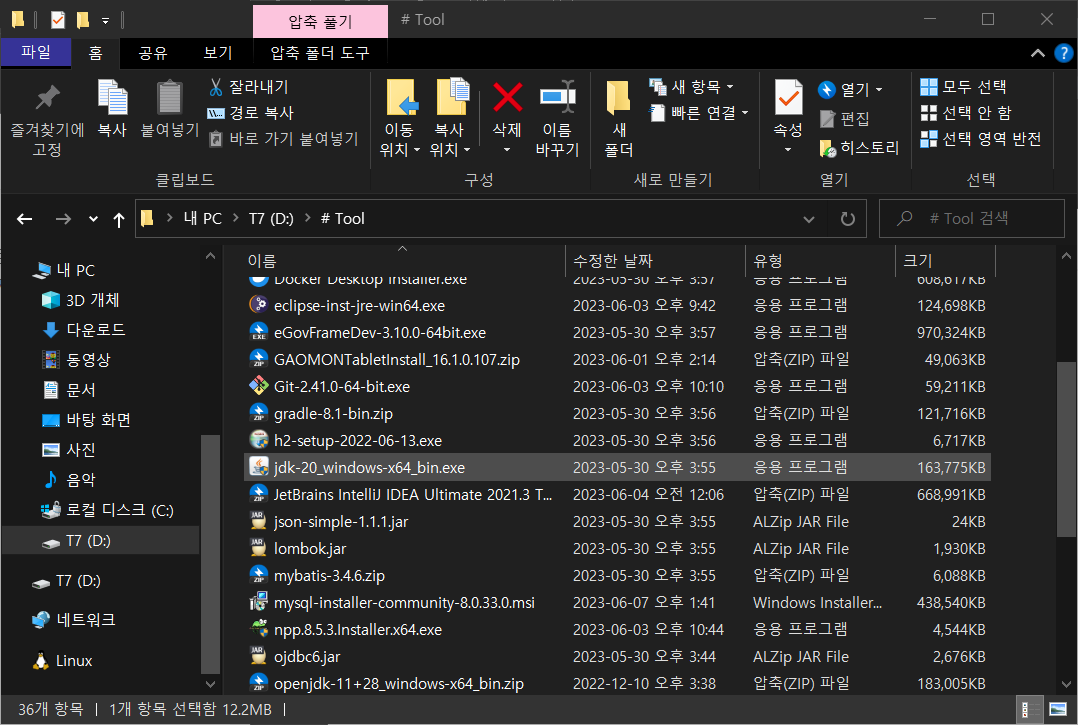Select Git-2.41.0-64-bit.exe file icon
This screenshot has width=1078, height=725.
[258, 386]
